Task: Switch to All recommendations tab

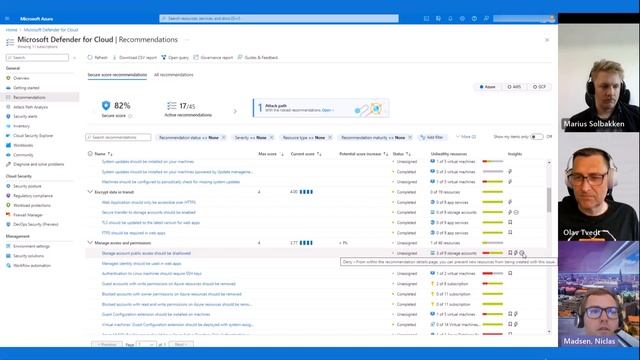Action: pyautogui.click(x=174, y=75)
